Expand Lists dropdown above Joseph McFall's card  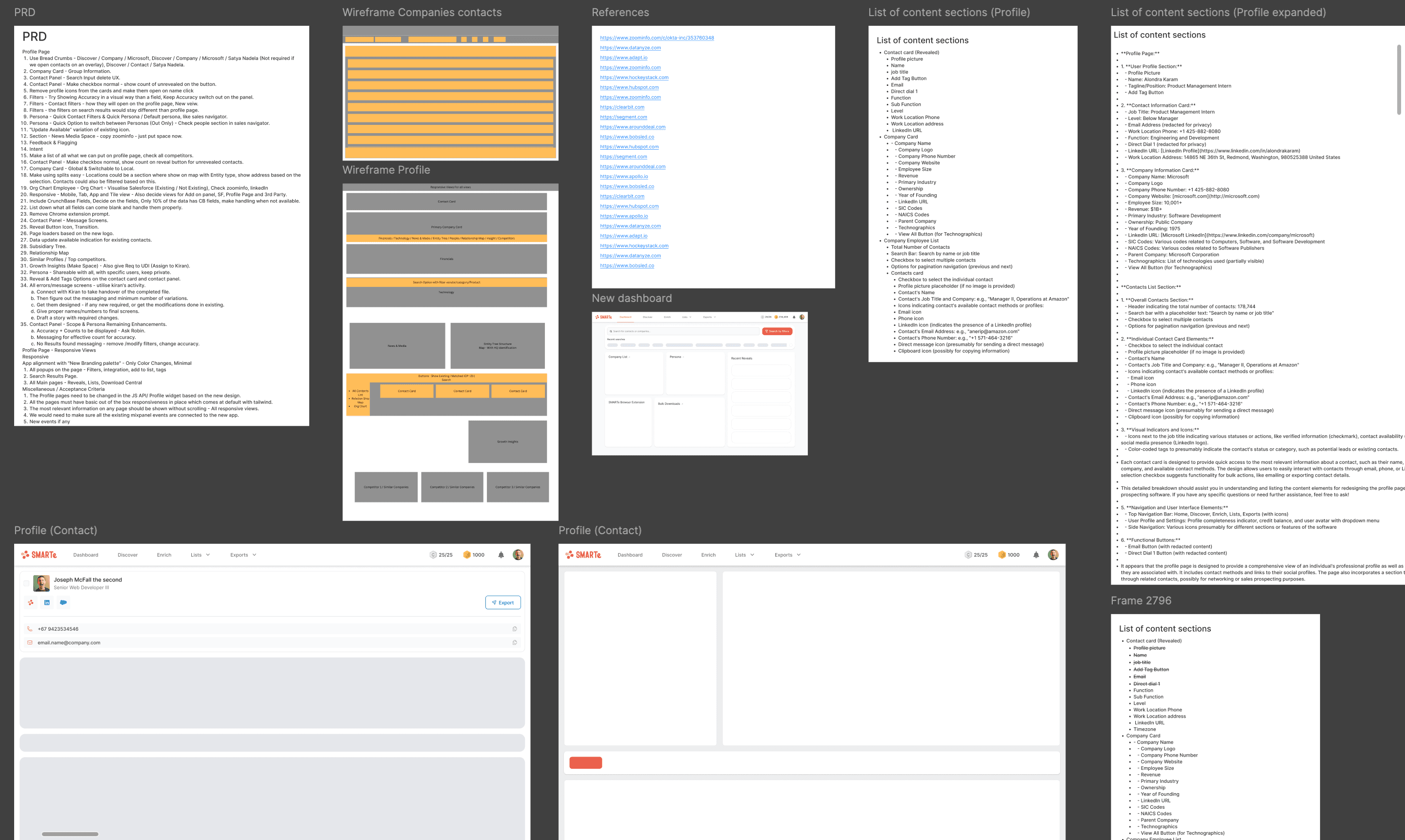pos(201,555)
